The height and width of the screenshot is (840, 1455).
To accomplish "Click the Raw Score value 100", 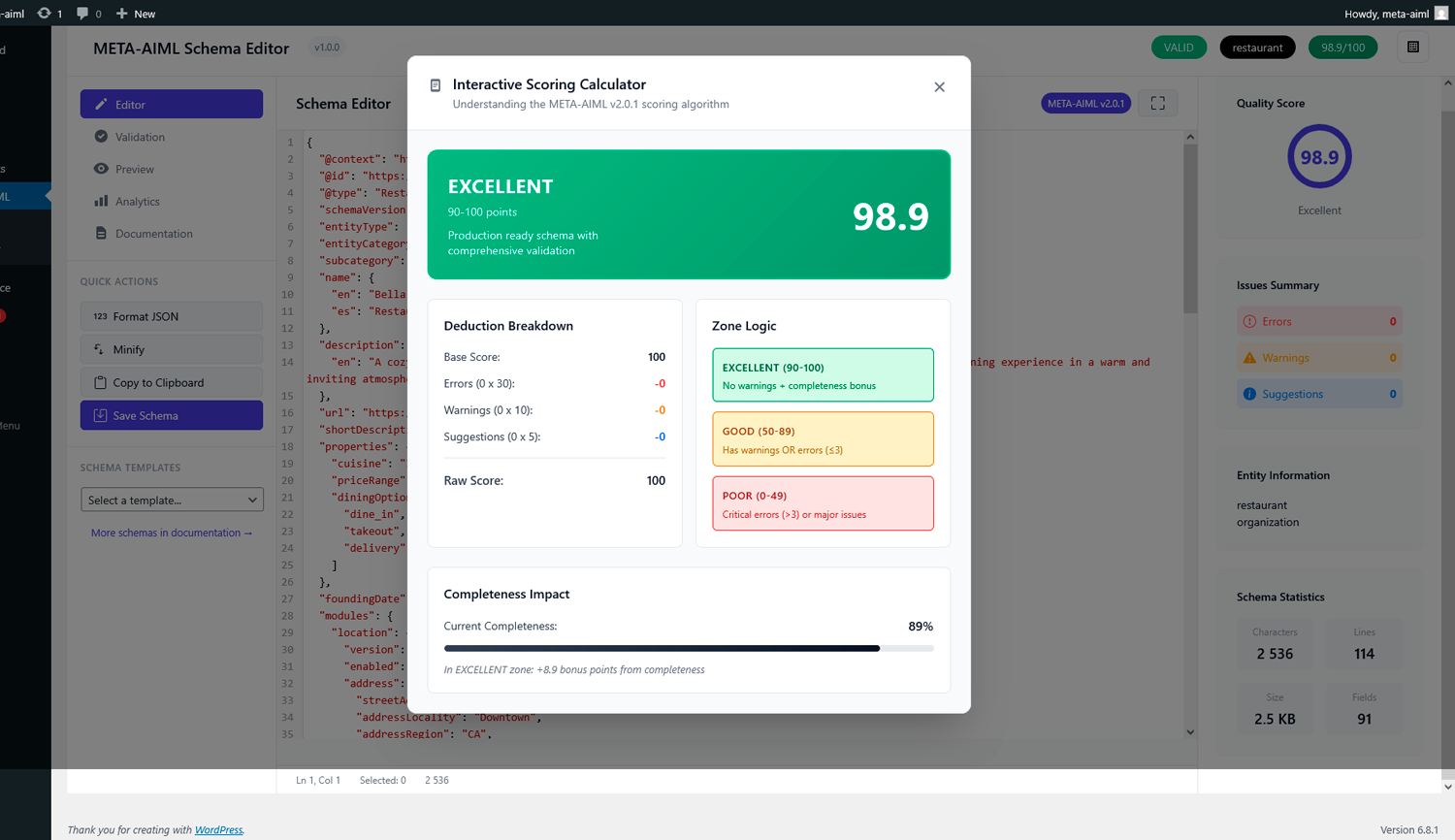I will pyautogui.click(x=656, y=481).
